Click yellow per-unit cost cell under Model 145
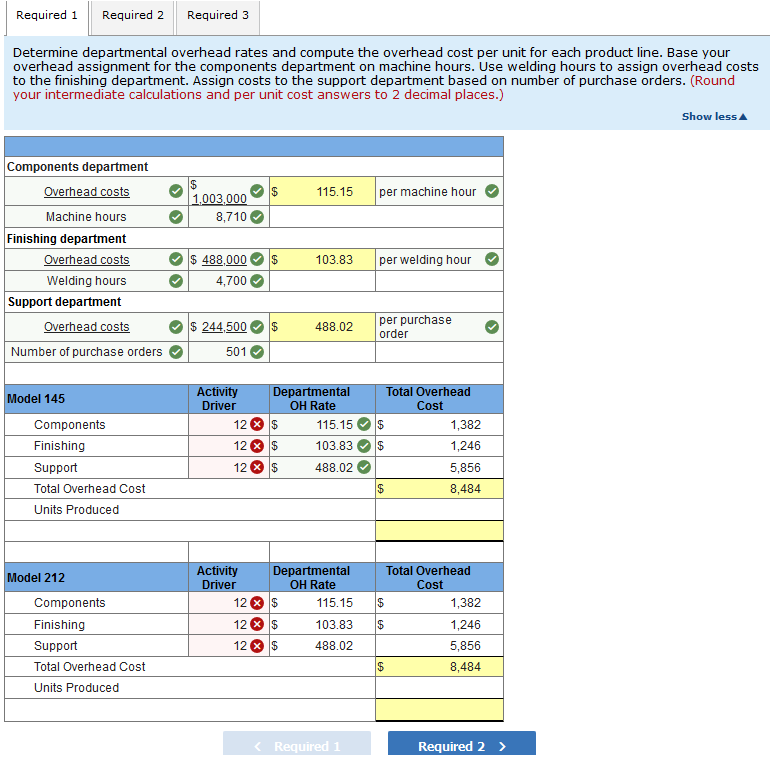The width and height of the screenshot is (771, 757). click(439, 531)
